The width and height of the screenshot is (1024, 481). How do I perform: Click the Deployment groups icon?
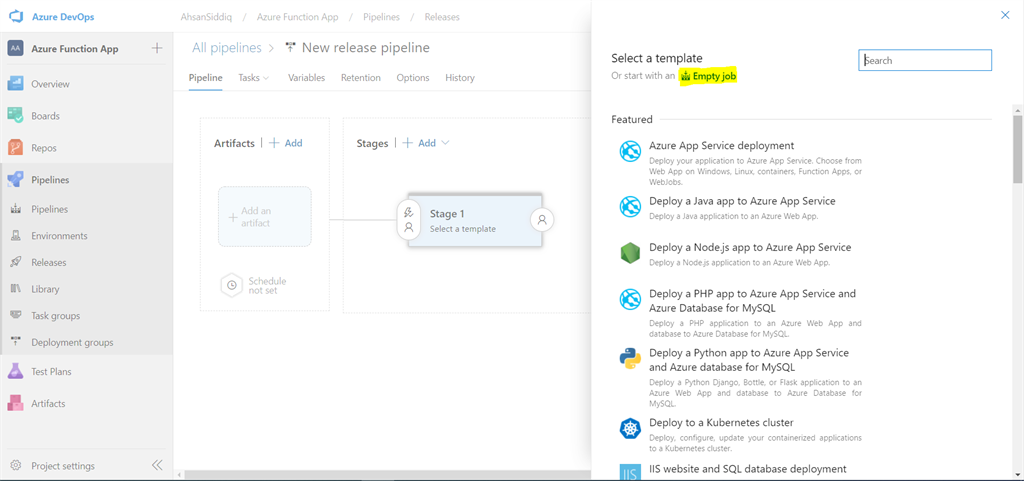click(x=16, y=342)
